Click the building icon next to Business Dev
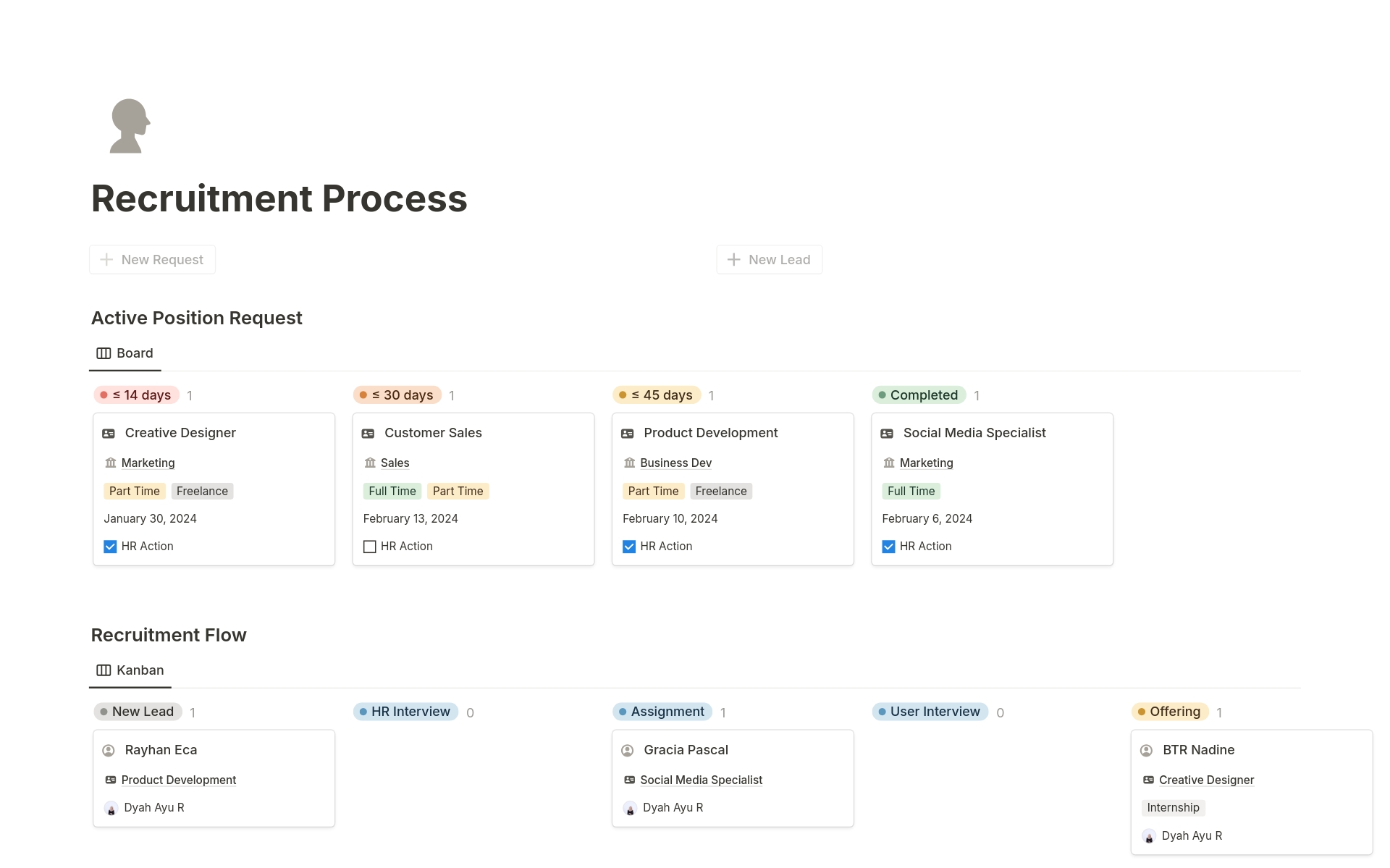 click(x=629, y=463)
